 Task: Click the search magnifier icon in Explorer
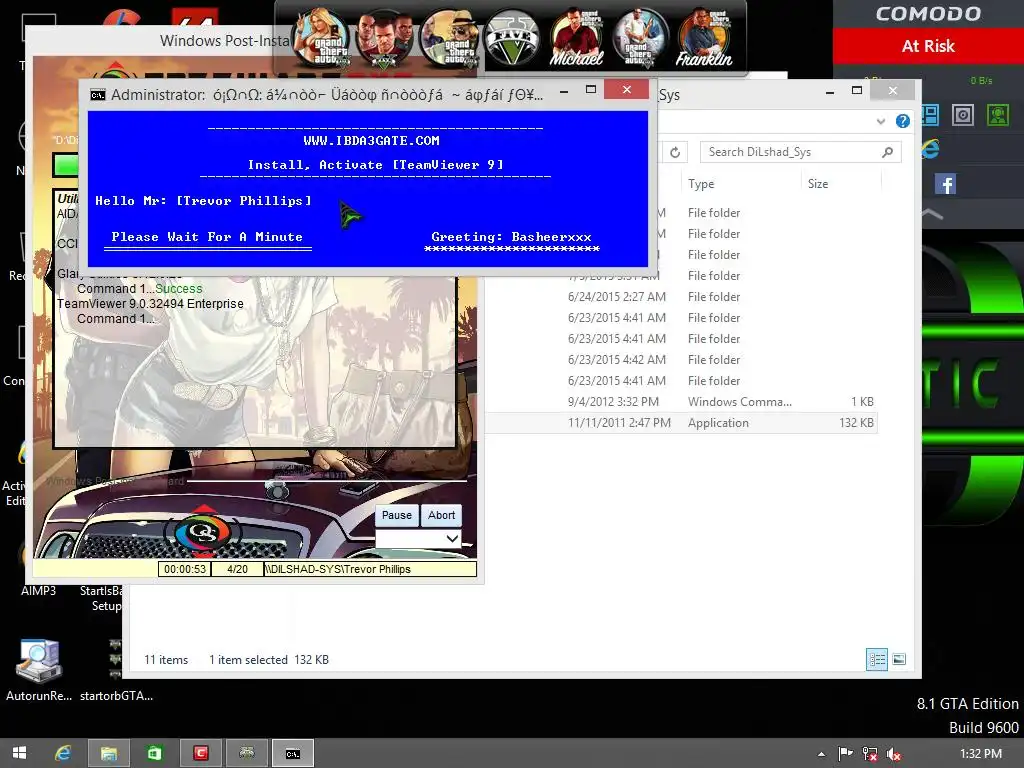(x=887, y=152)
